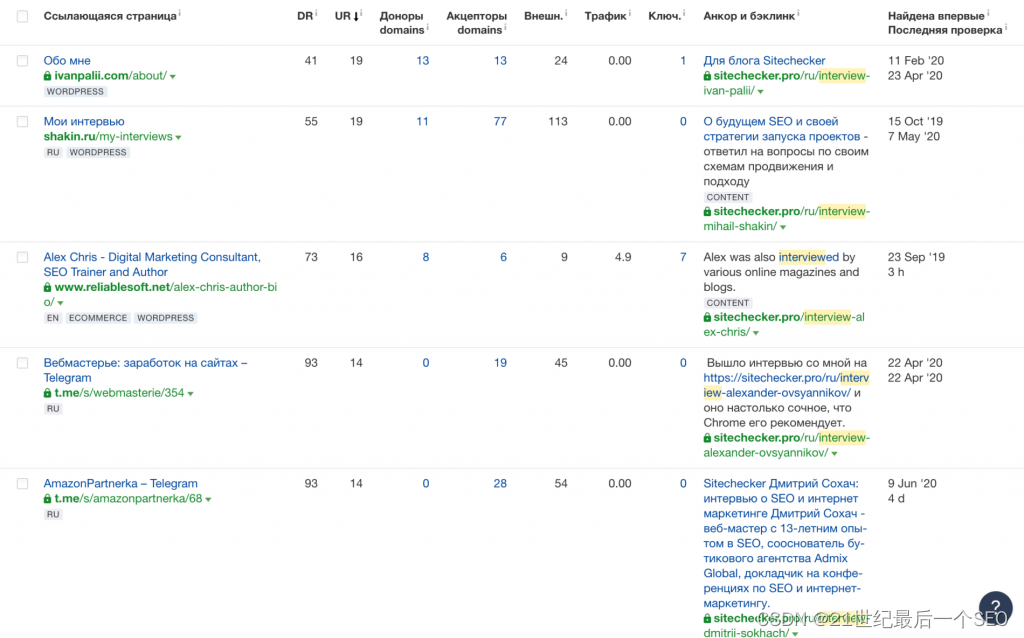1024x638 pixels.
Task: Click lock icon beside sitechecker.pro interview-alex-chris link
Action: coord(707,317)
